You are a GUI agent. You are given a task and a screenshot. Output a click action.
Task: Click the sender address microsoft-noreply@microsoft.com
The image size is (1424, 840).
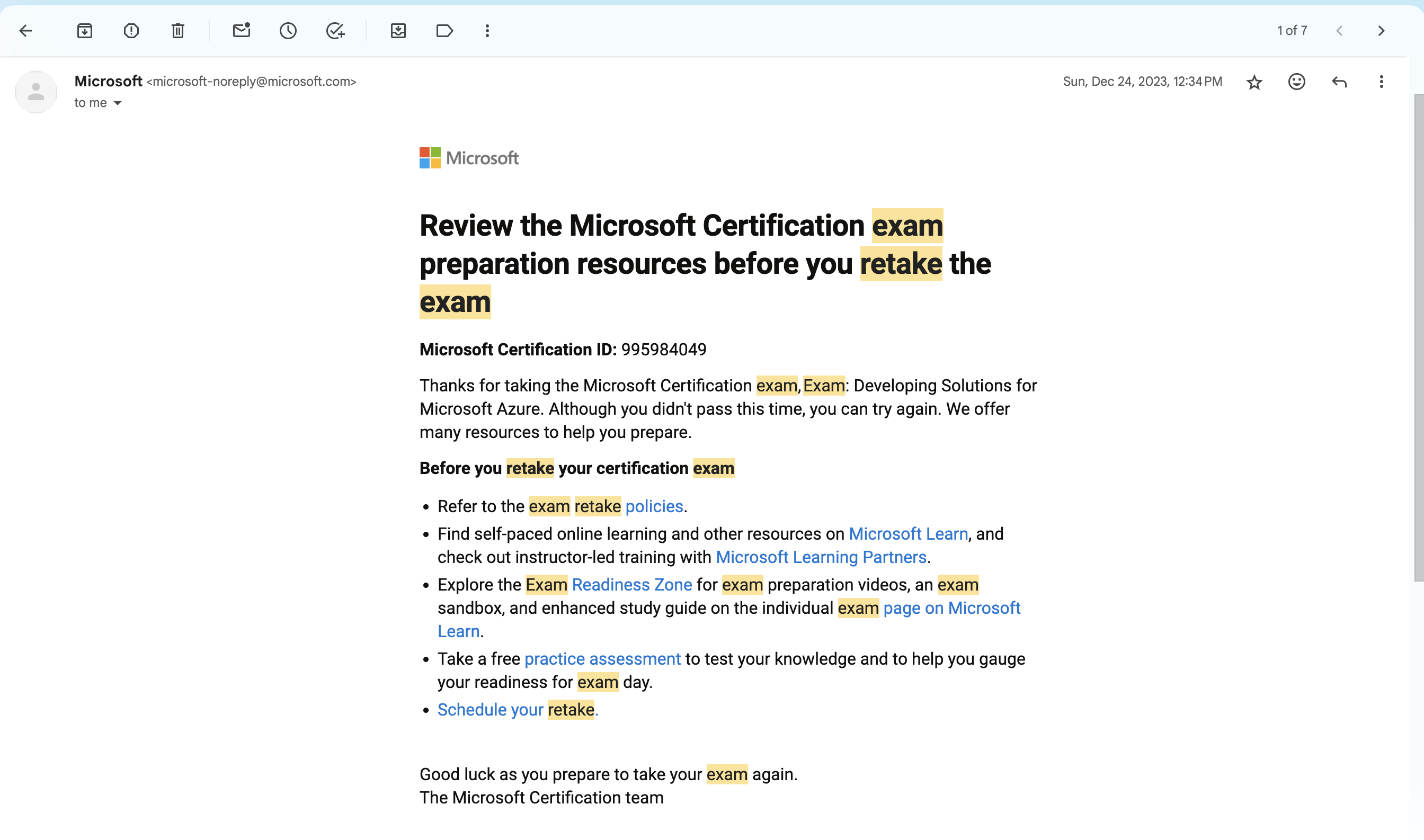coord(252,82)
